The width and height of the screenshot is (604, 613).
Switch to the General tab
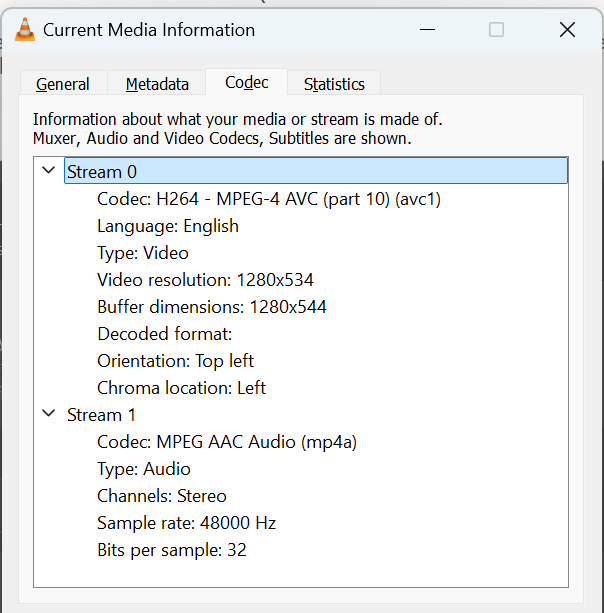pos(62,84)
